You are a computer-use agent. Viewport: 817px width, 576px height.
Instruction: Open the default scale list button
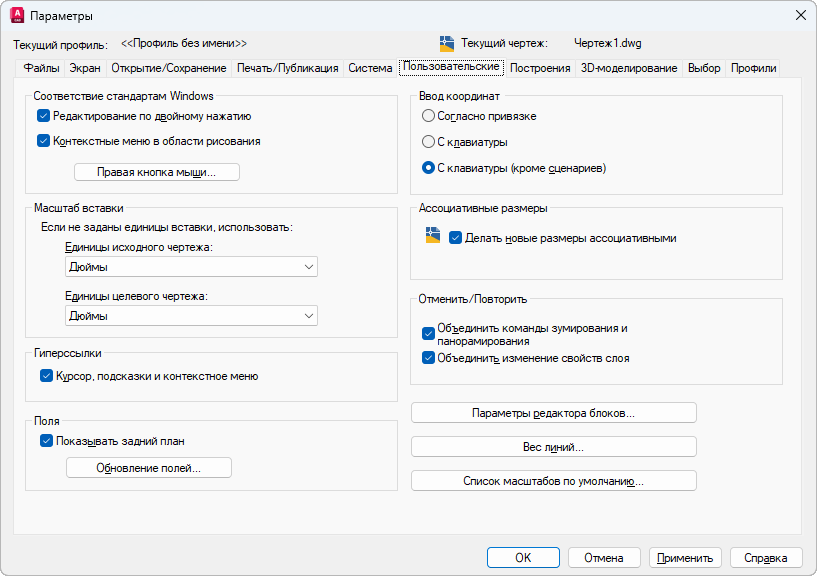click(x=553, y=481)
